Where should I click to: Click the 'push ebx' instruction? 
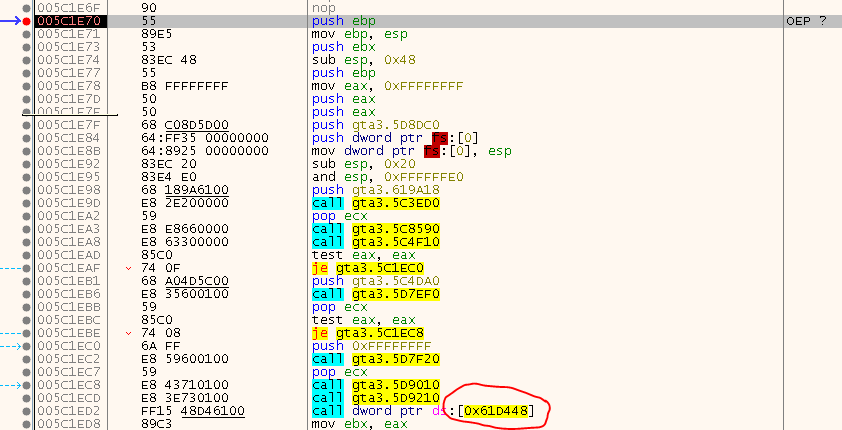click(344, 47)
